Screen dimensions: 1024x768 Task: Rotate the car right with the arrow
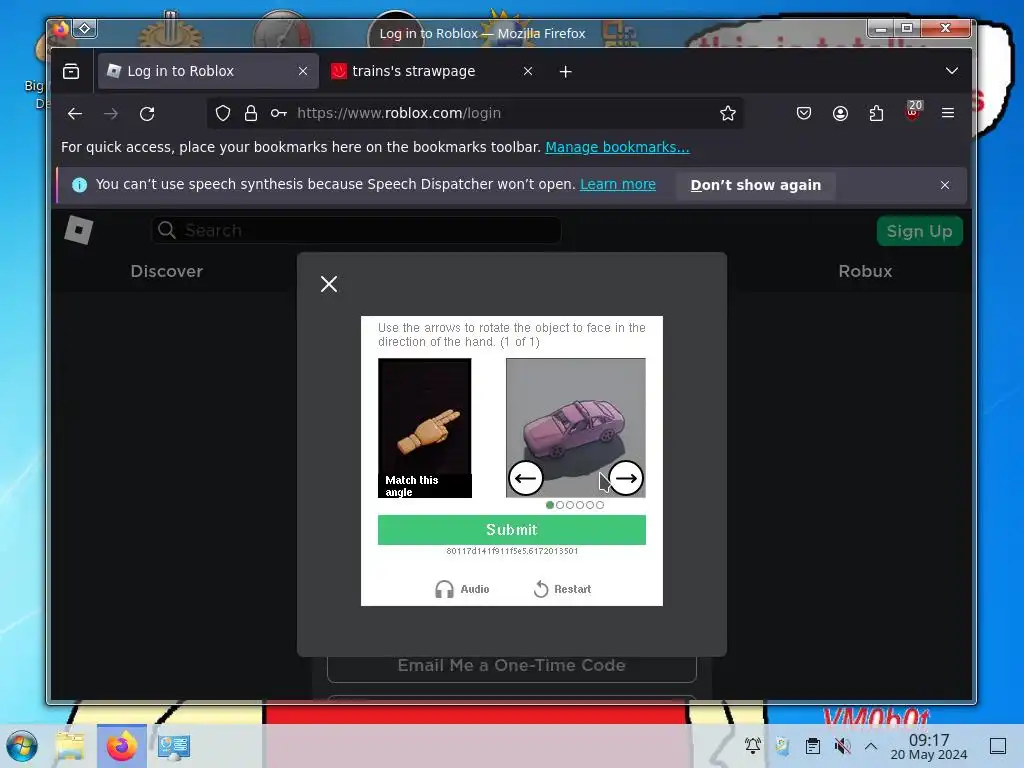point(626,478)
